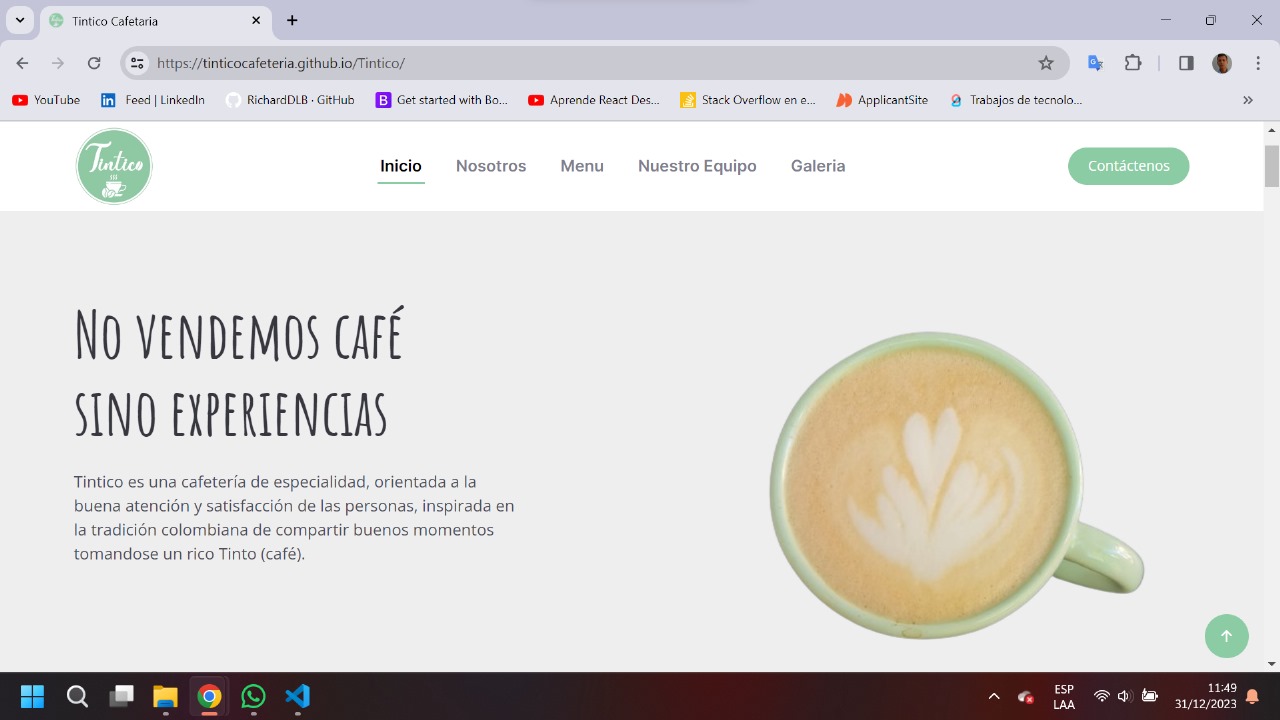
Task: Expand the hidden bookmarks chevron
Action: [1248, 100]
